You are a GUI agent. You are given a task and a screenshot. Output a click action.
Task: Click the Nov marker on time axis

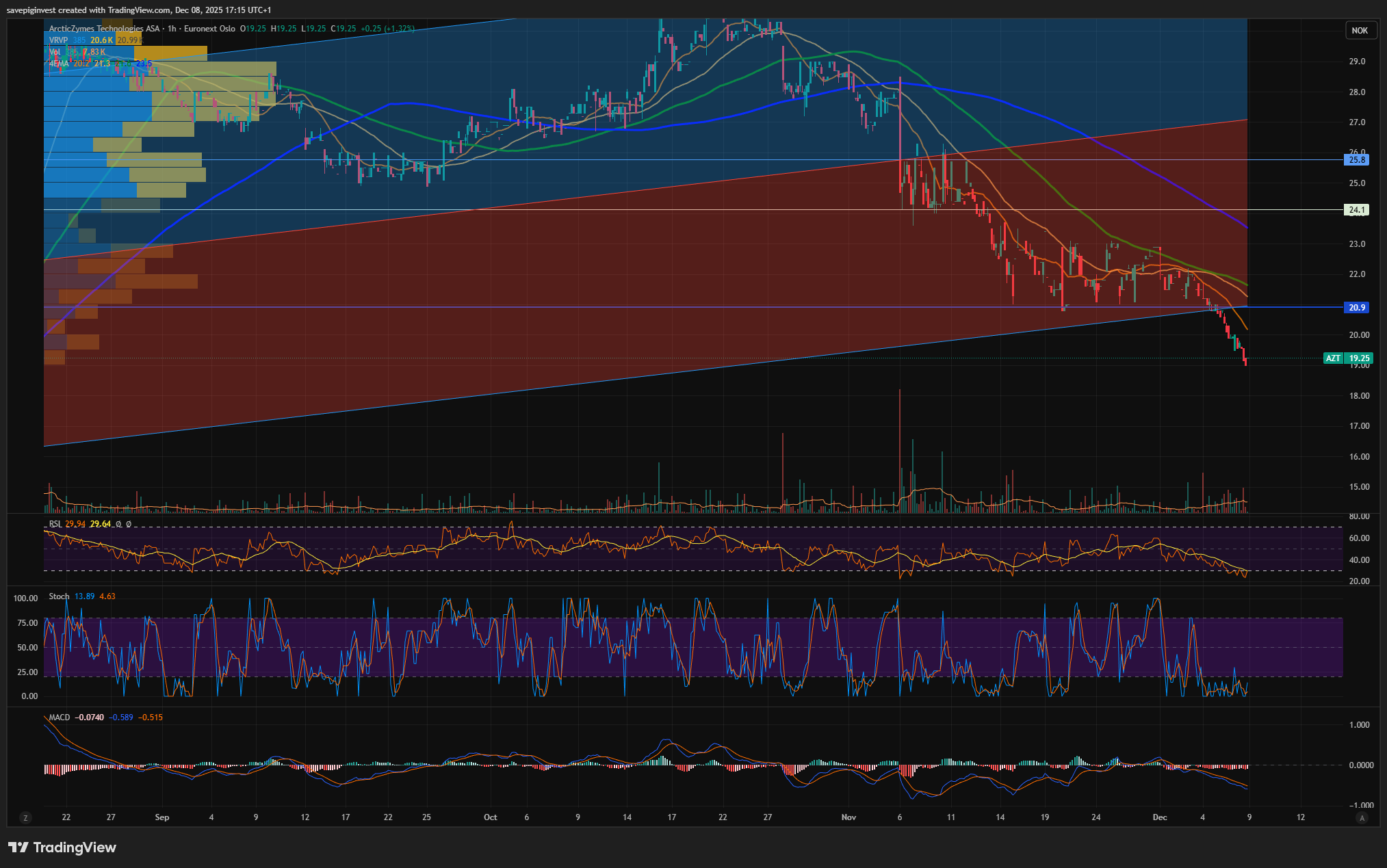(x=848, y=817)
